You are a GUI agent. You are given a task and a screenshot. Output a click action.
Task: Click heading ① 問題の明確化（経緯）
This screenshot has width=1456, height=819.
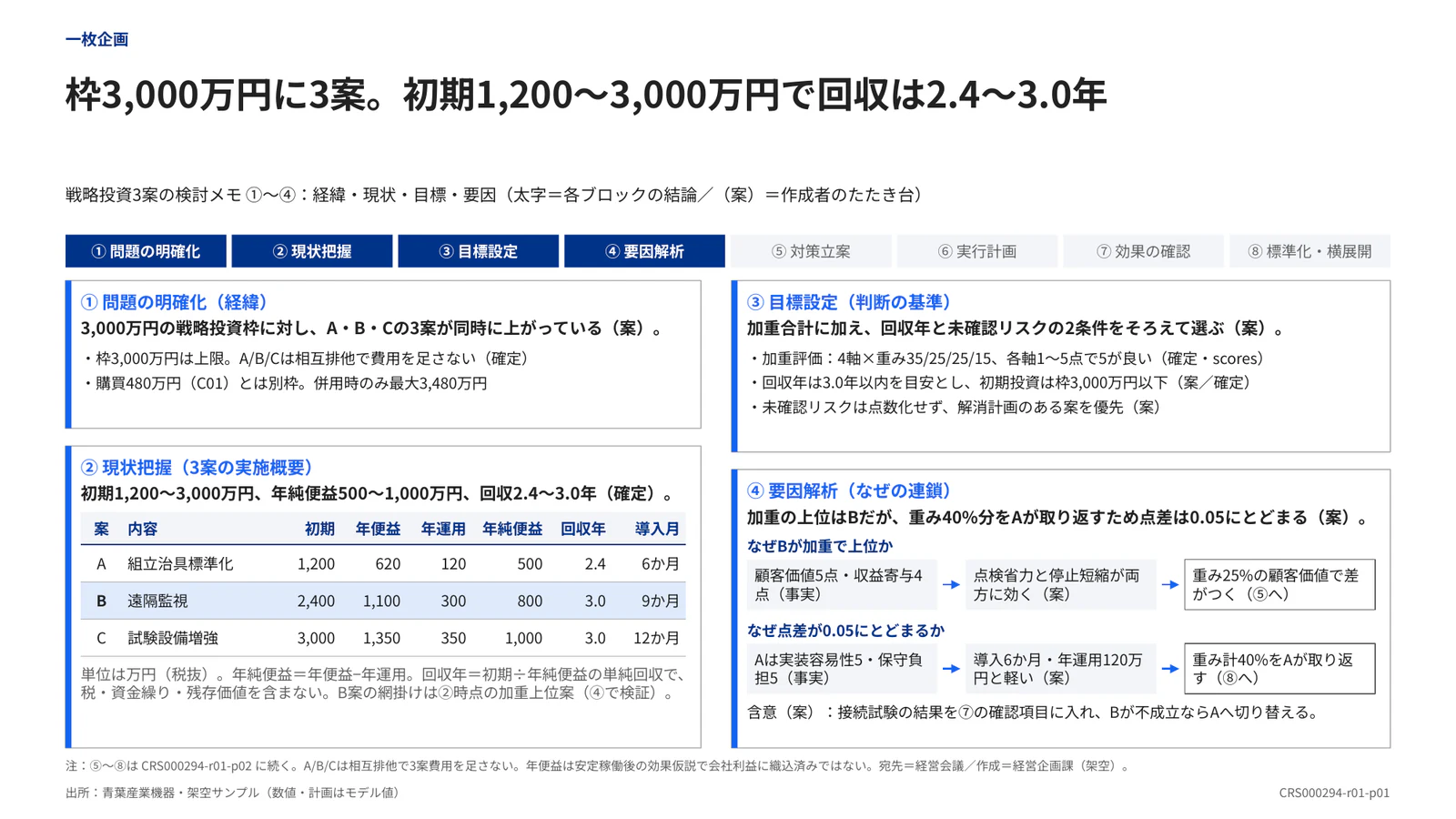click(175, 302)
